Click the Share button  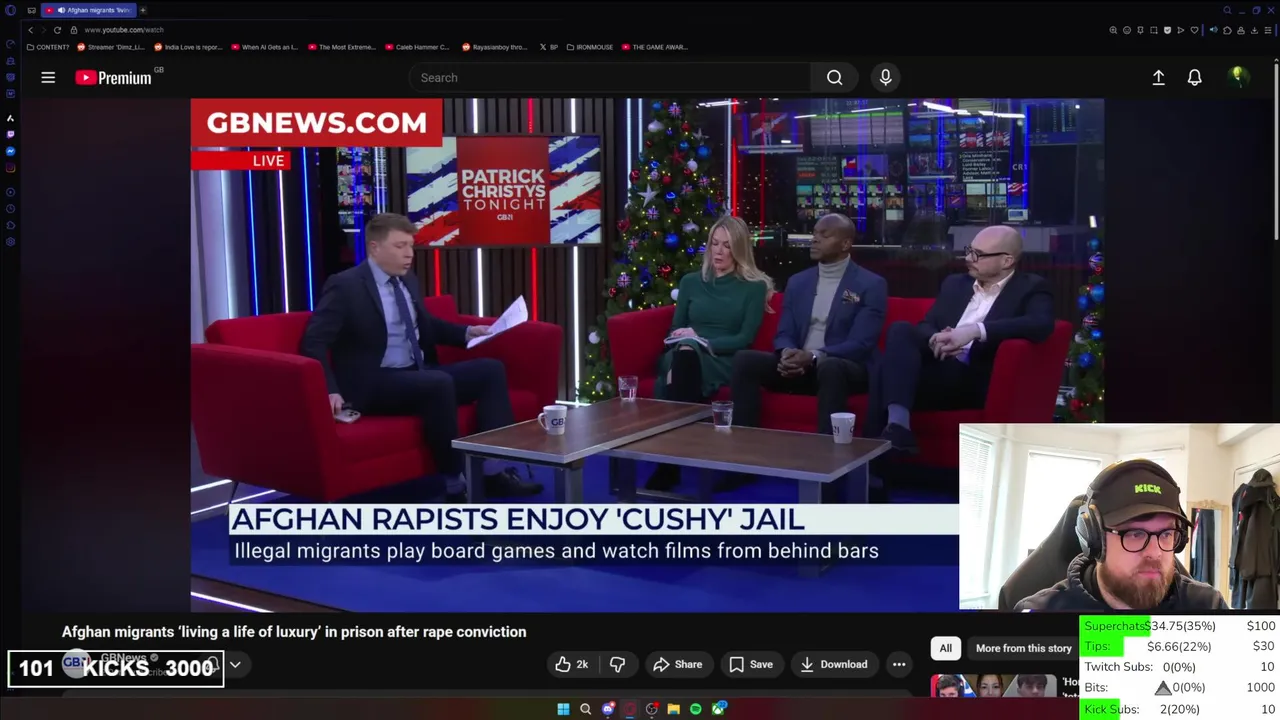[677, 664]
